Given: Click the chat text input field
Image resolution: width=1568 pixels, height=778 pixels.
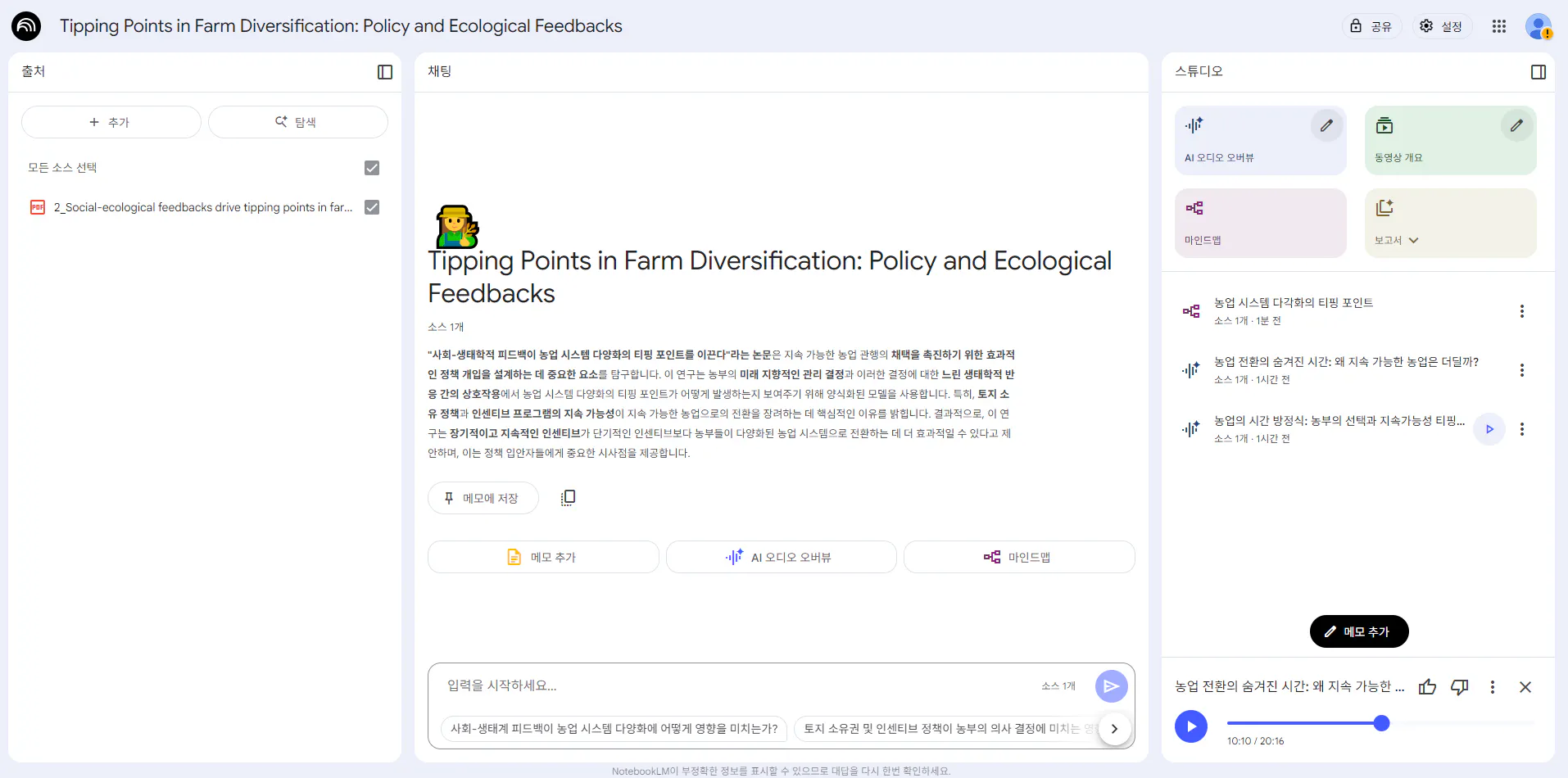Looking at the screenshot, I should [737, 685].
